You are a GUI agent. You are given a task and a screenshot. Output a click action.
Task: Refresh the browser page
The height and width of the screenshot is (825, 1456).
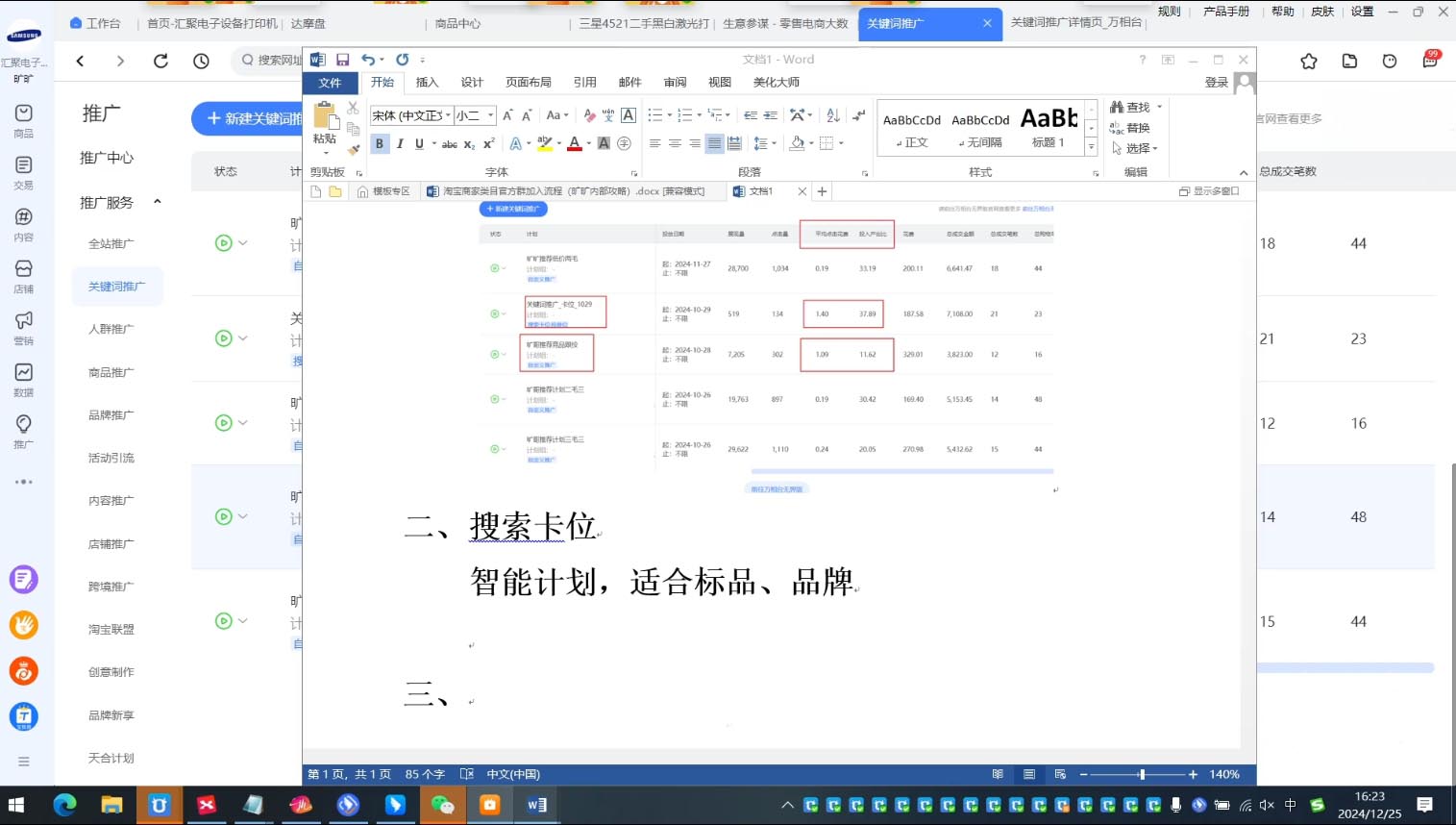pos(160,62)
